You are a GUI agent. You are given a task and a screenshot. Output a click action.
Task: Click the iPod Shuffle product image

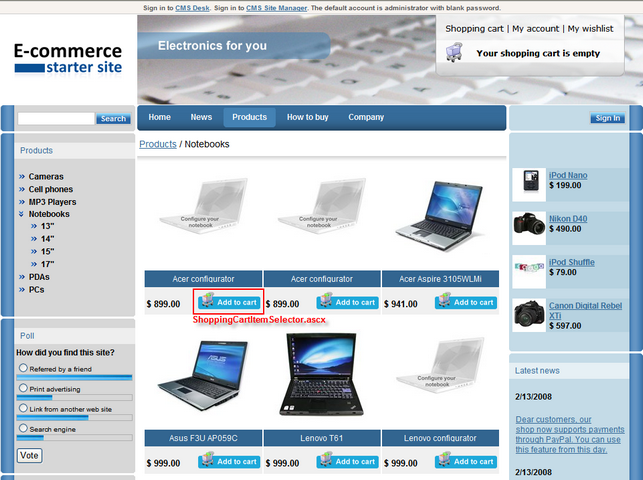tap(529, 271)
